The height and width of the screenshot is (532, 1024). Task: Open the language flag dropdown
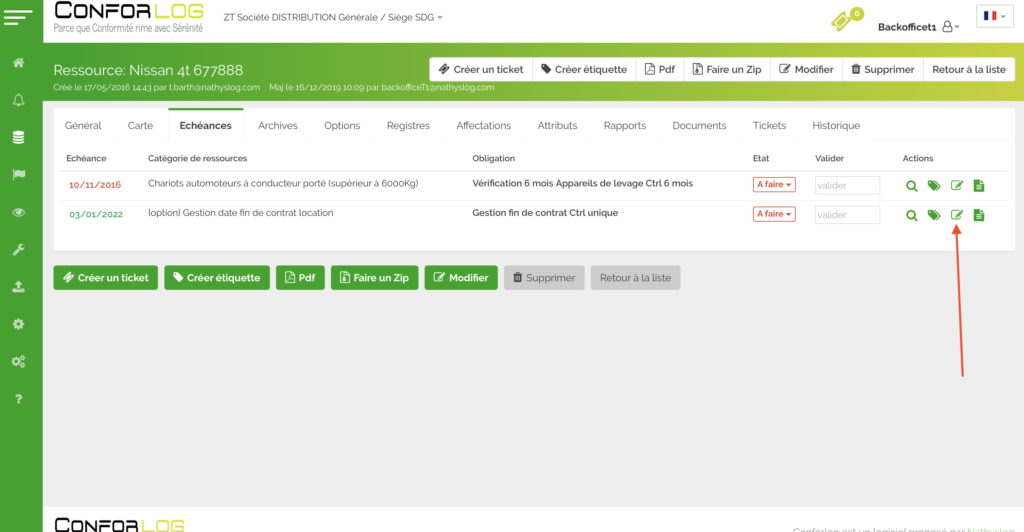point(994,17)
